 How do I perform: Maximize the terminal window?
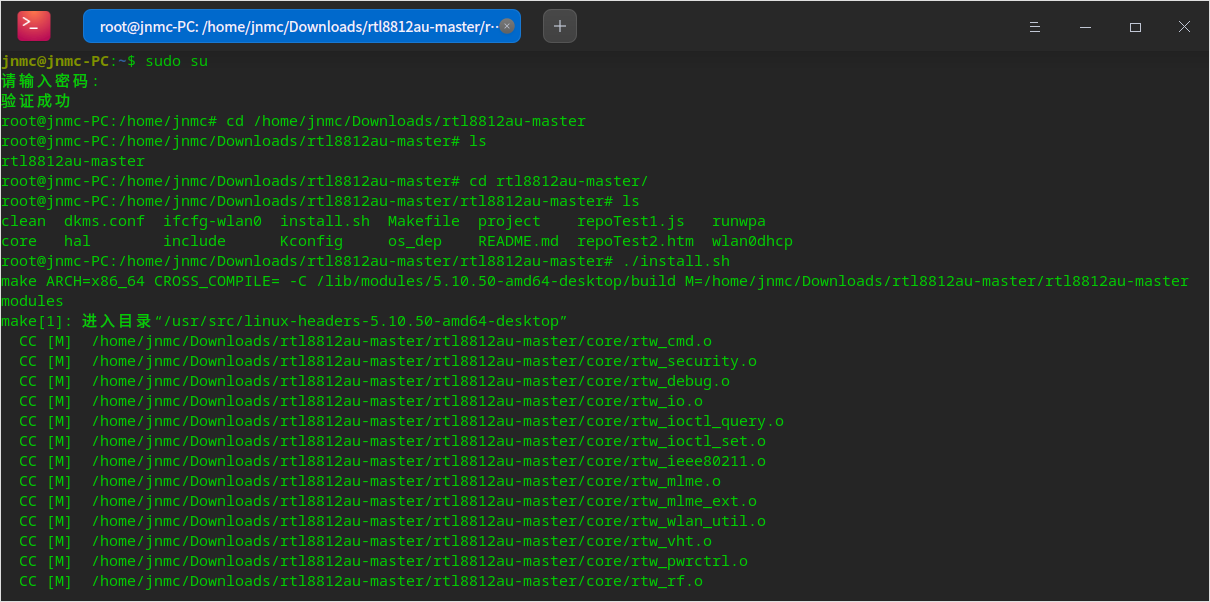coord(1135,27)
